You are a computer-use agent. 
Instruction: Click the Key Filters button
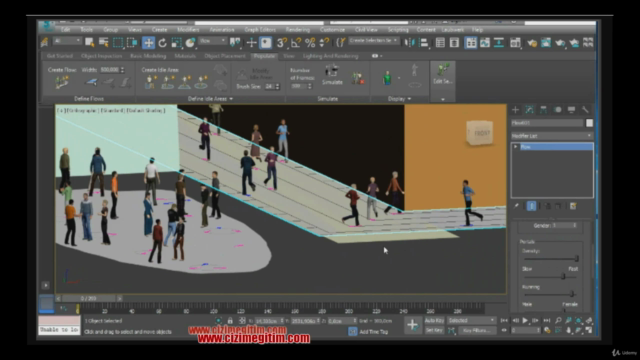pos(477,330)
